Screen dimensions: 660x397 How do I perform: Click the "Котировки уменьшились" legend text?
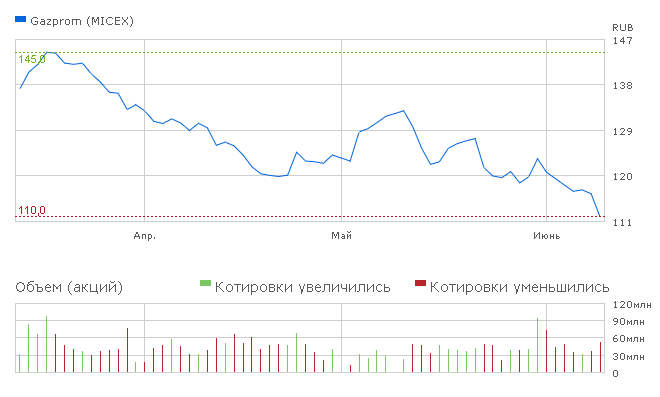click(519, 288)
